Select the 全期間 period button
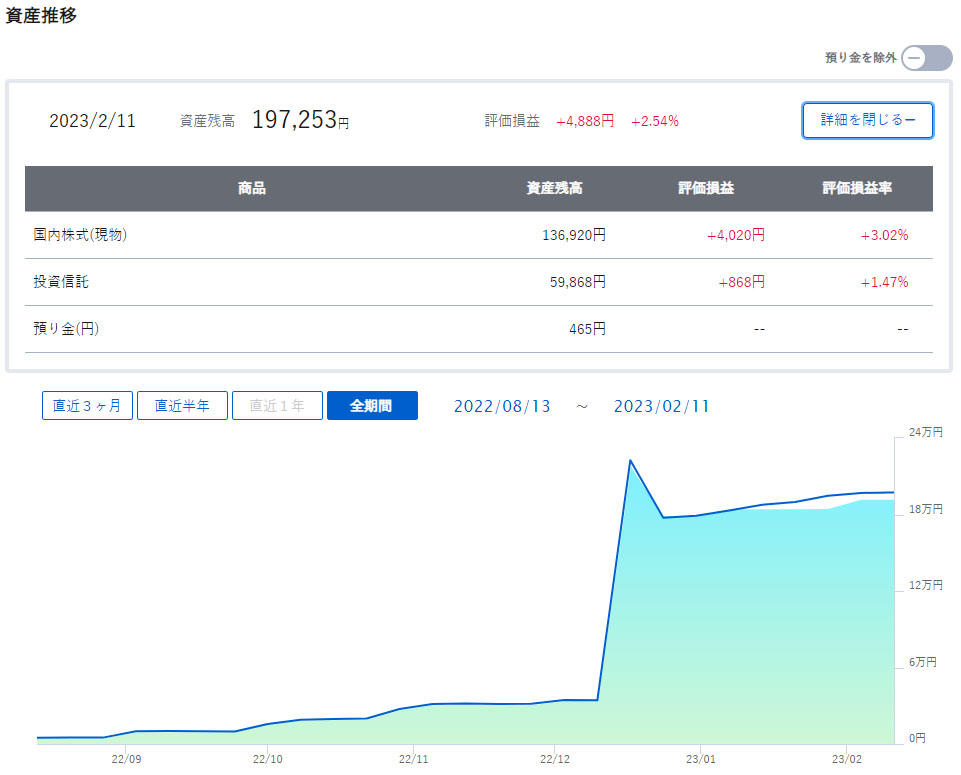This screenshot has width=961, height=775. (371, 406)
